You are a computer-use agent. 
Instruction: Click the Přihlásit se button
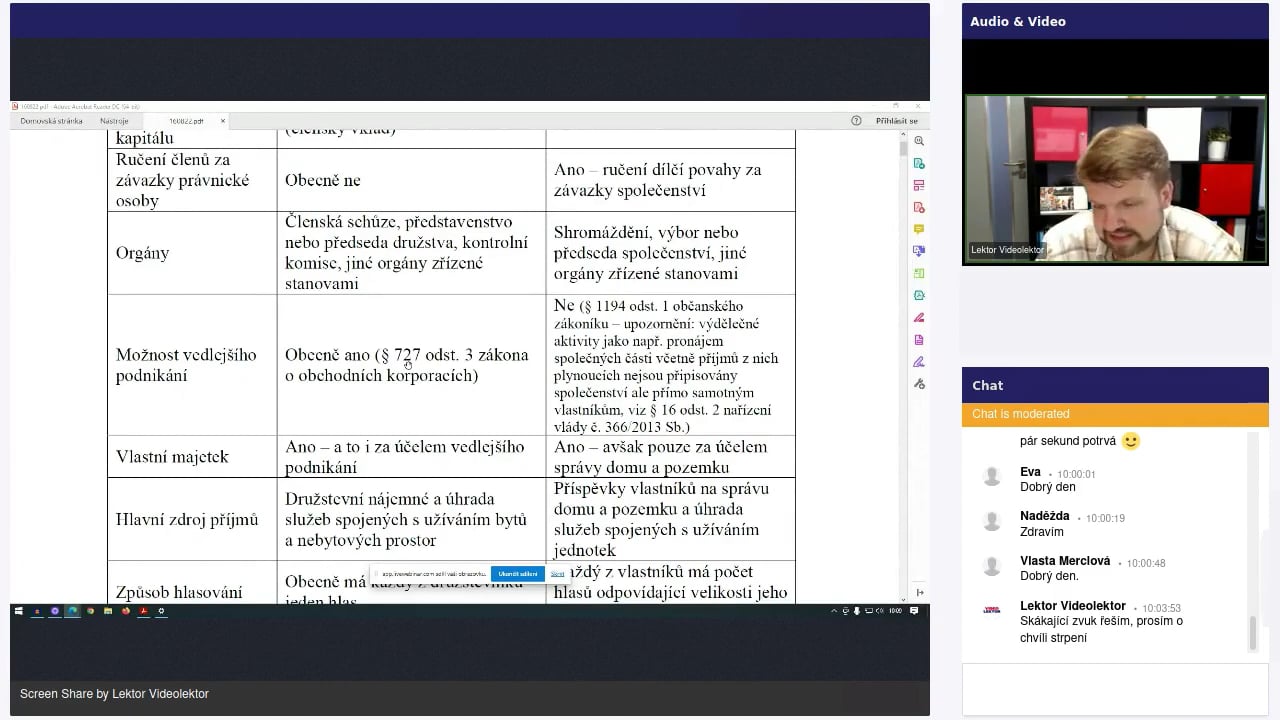pos(896,121)
